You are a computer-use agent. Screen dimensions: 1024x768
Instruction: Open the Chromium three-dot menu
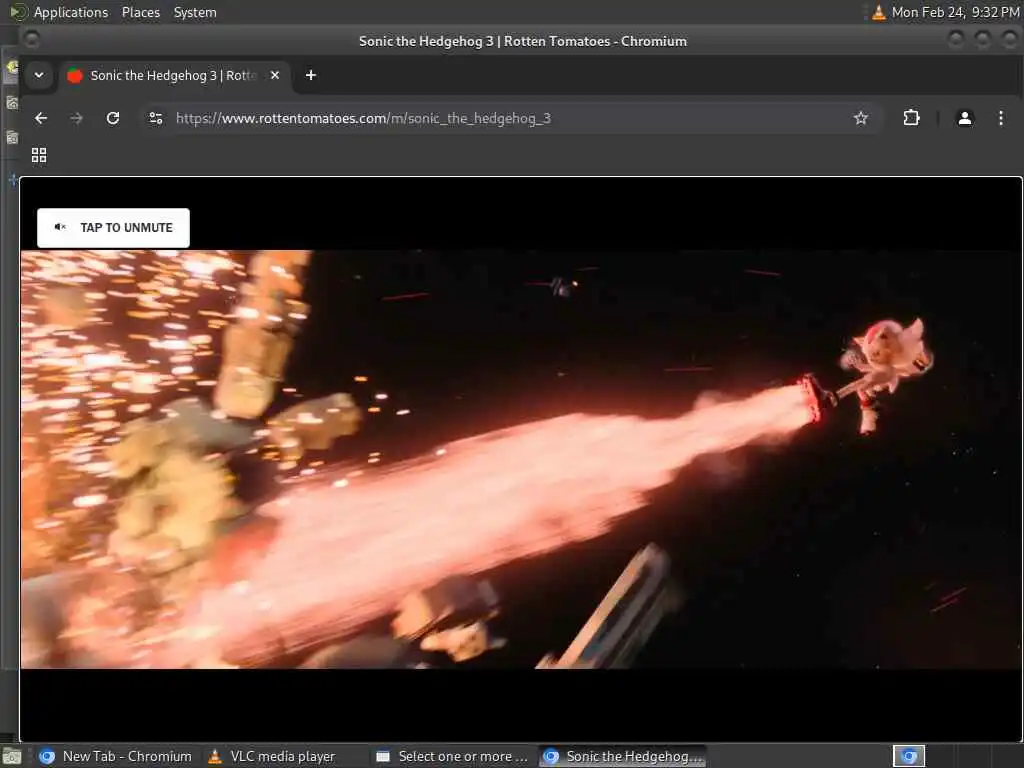coord(1000,118)
